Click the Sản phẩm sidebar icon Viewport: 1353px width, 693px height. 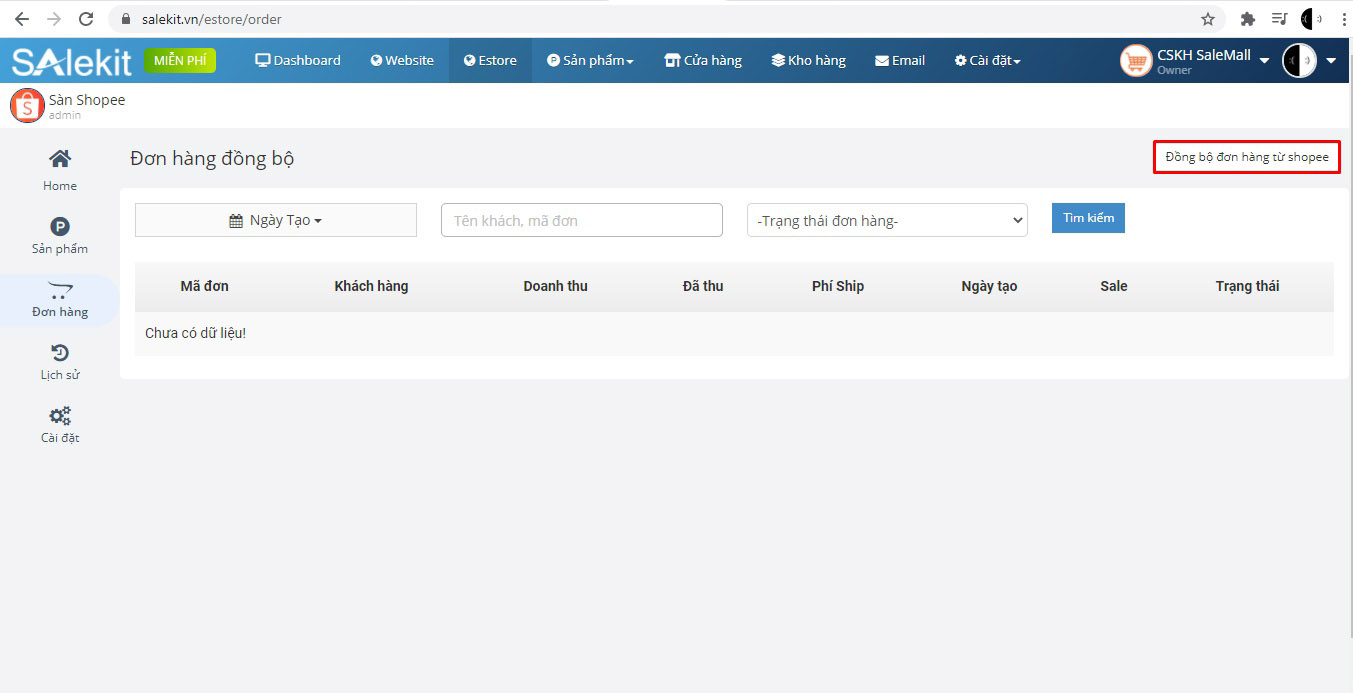[60, 228]
